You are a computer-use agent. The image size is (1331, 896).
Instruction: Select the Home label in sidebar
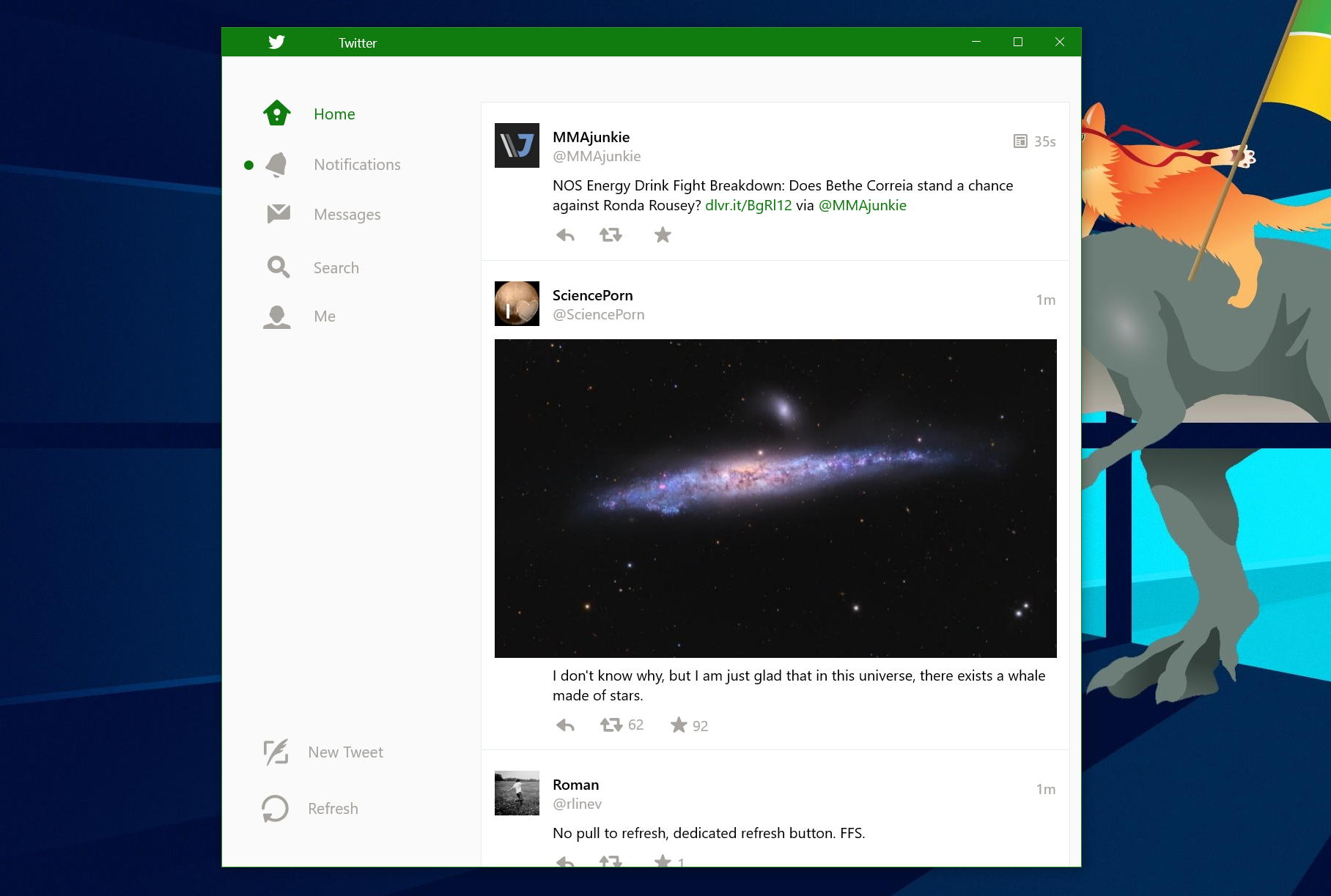tap(334, 114)
